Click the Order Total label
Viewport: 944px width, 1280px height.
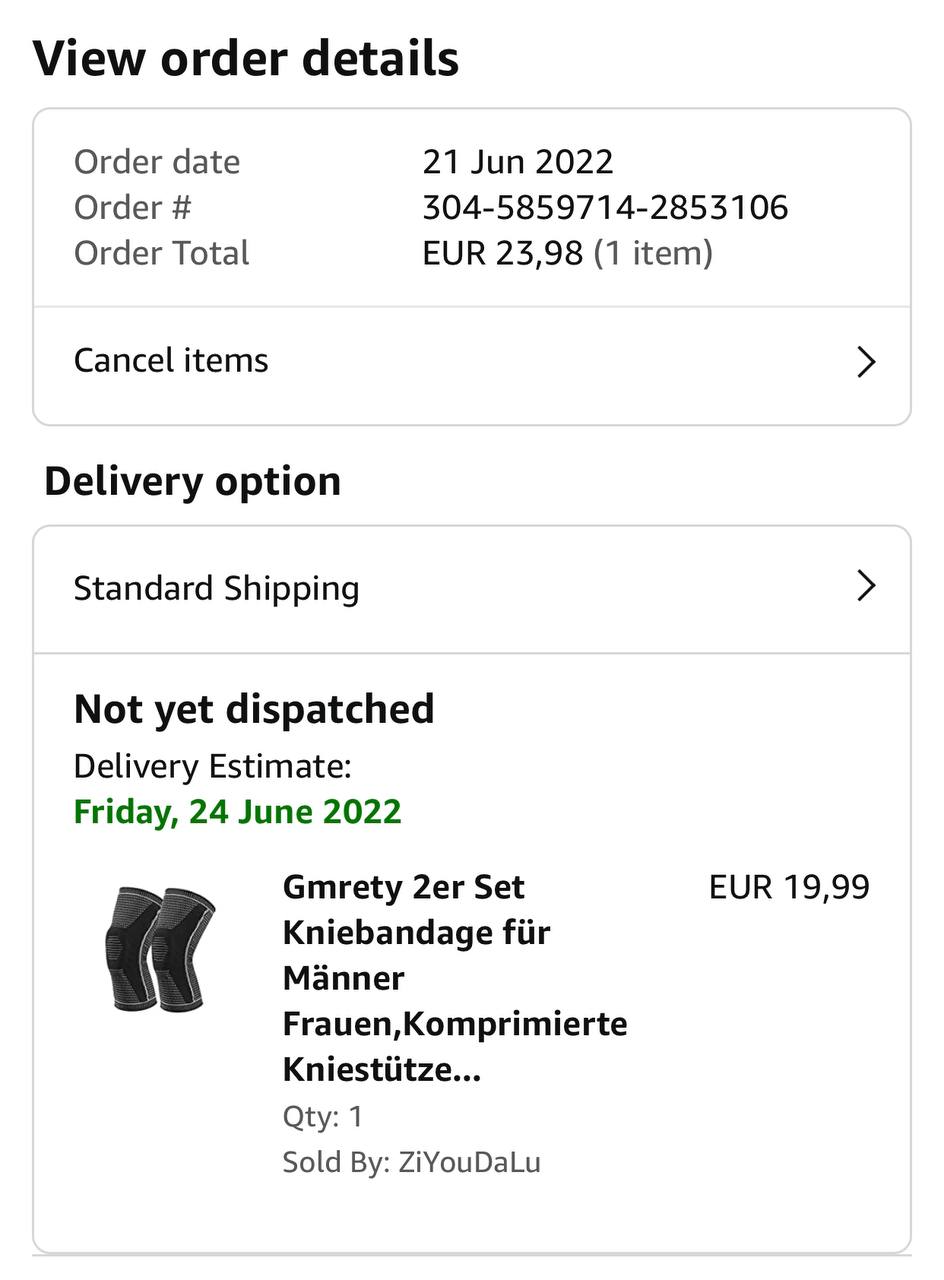(x=161, y=253)
